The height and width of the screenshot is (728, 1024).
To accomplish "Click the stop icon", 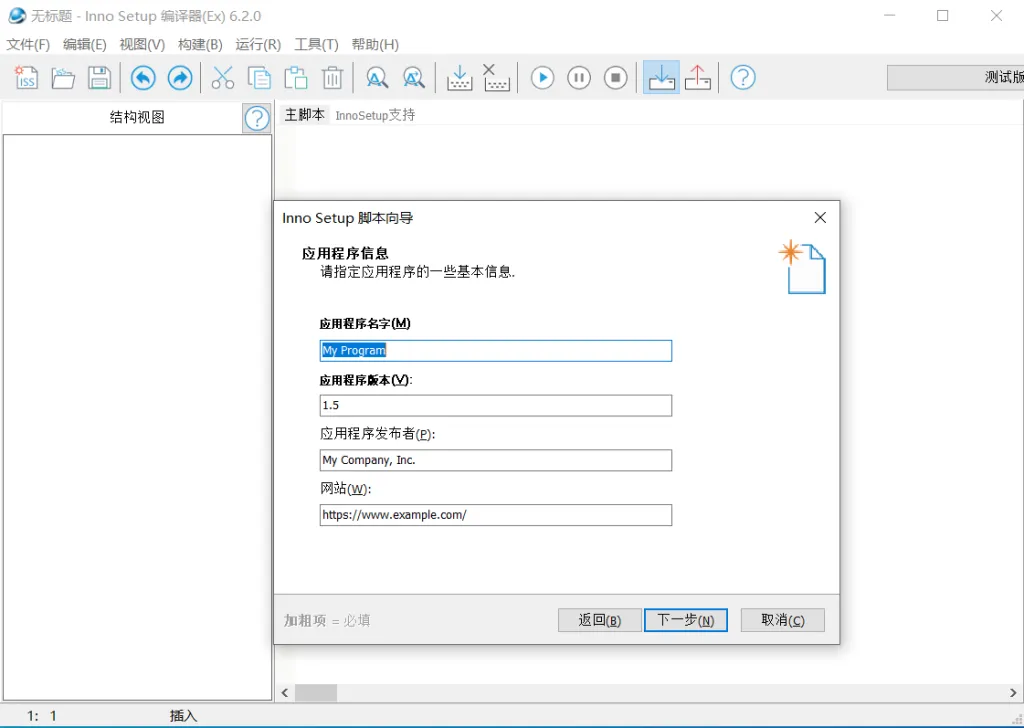I will click(x=615, y=78).
